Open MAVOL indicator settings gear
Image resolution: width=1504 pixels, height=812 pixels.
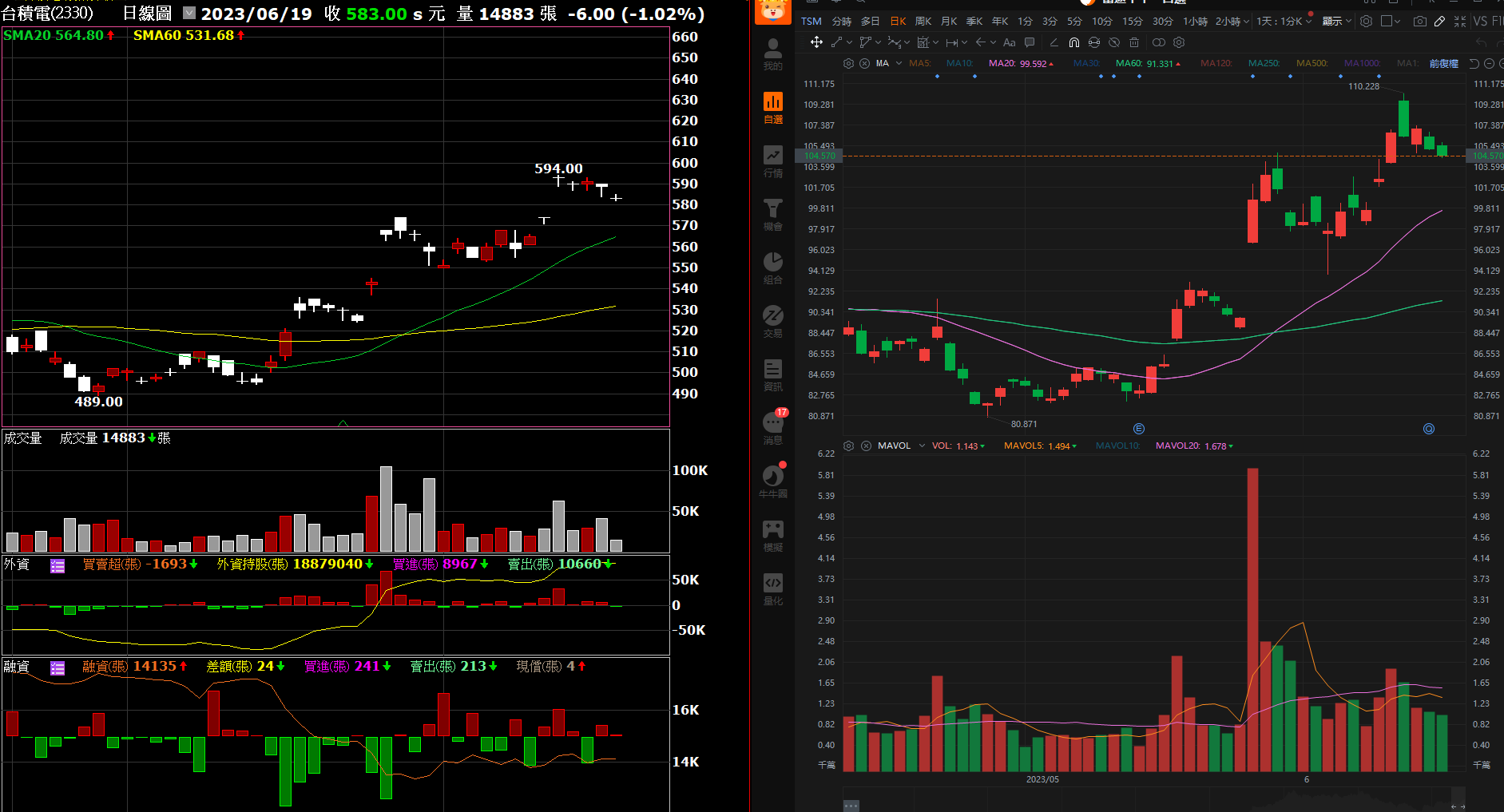click(849, 446)
